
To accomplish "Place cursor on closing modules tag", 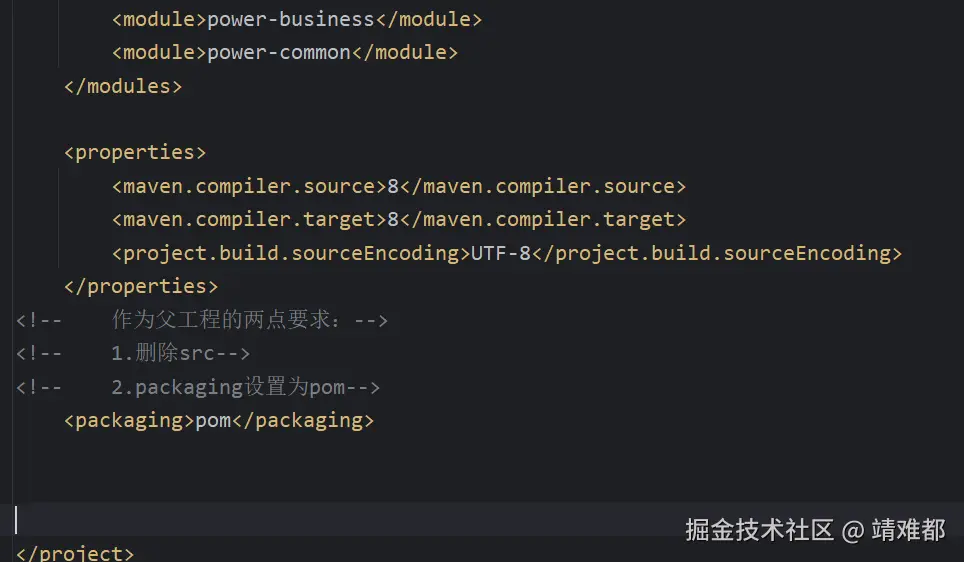I will (123, 86).
